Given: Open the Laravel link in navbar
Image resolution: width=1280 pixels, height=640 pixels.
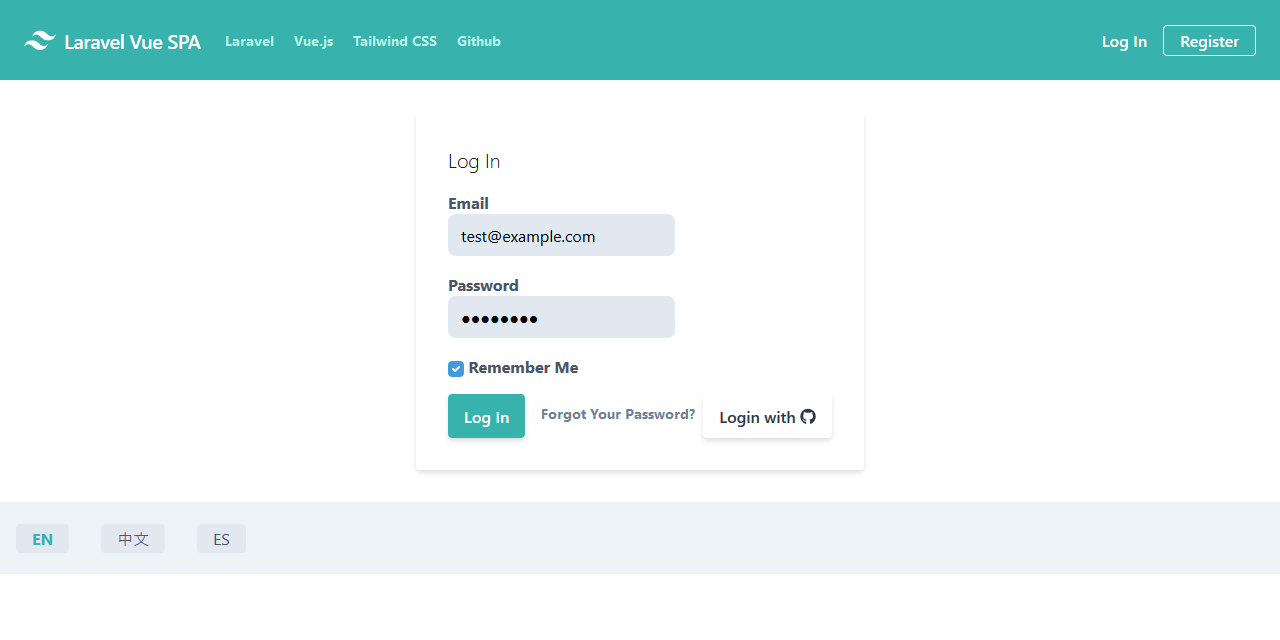Looking at the screenshot, I should click(x=249, y=41).
